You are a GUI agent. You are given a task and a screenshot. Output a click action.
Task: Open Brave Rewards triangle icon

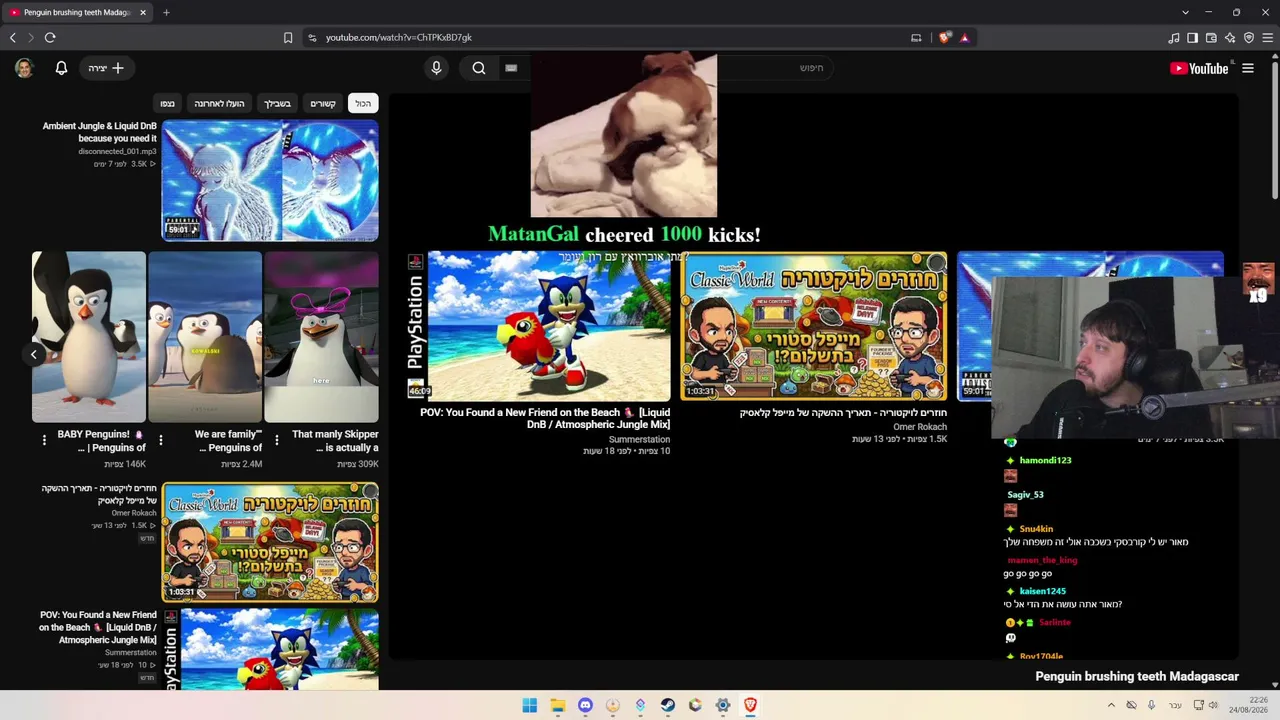[964, 38]
